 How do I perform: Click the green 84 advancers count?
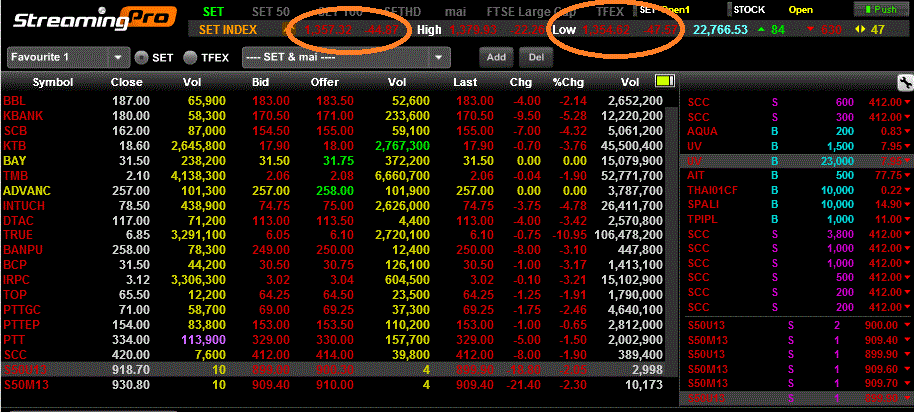tap(778, 30)
